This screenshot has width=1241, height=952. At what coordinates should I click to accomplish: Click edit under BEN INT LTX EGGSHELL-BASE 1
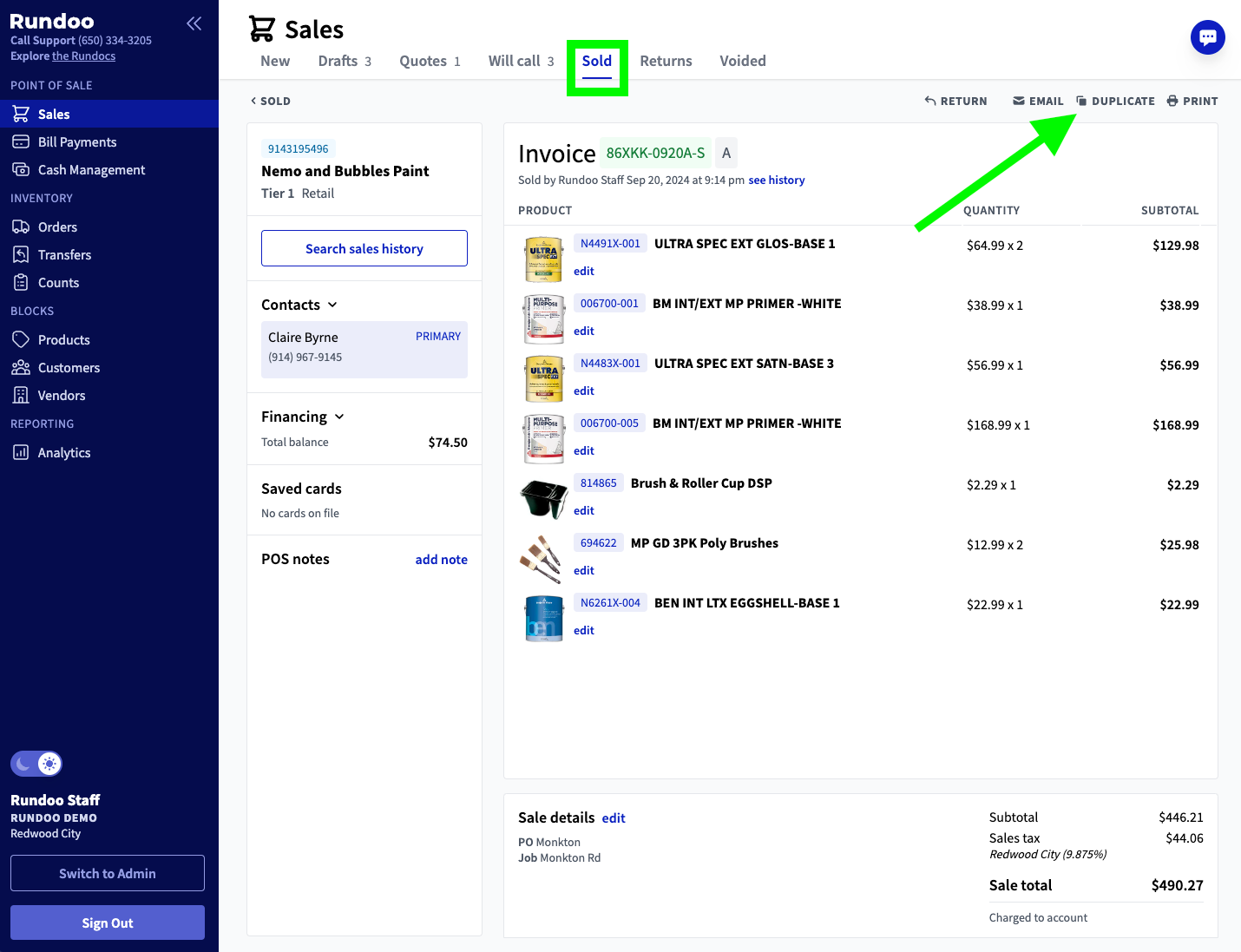[584, 630]
